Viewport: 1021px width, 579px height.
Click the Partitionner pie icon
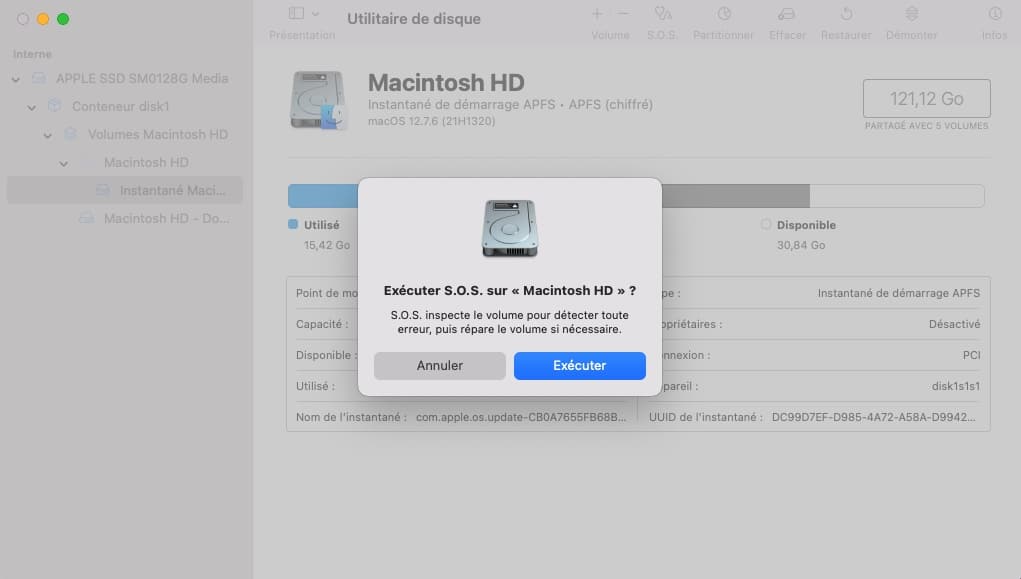723,13
